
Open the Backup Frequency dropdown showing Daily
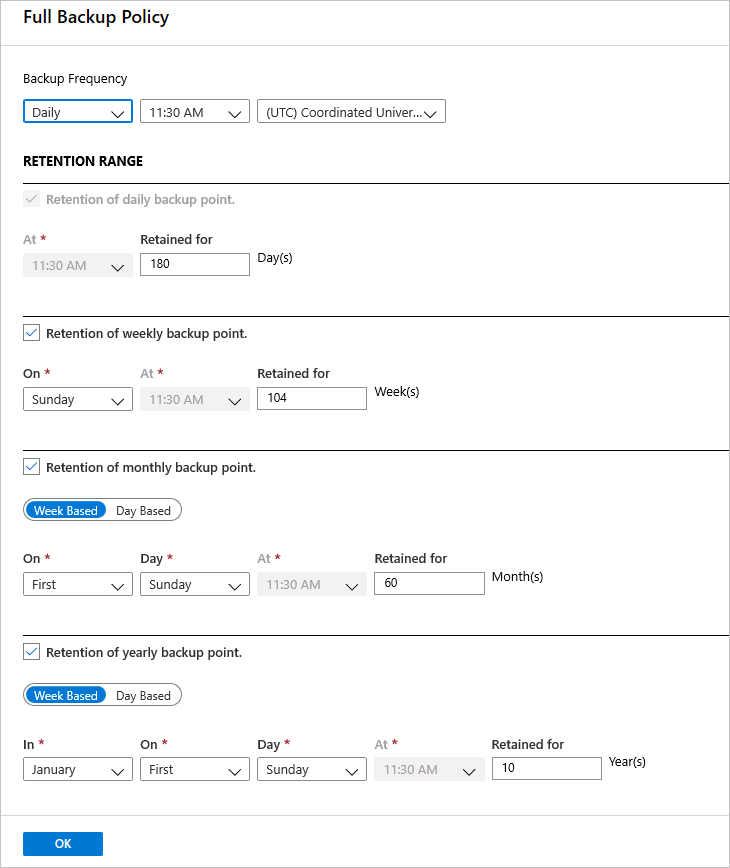tap(77, 111)
